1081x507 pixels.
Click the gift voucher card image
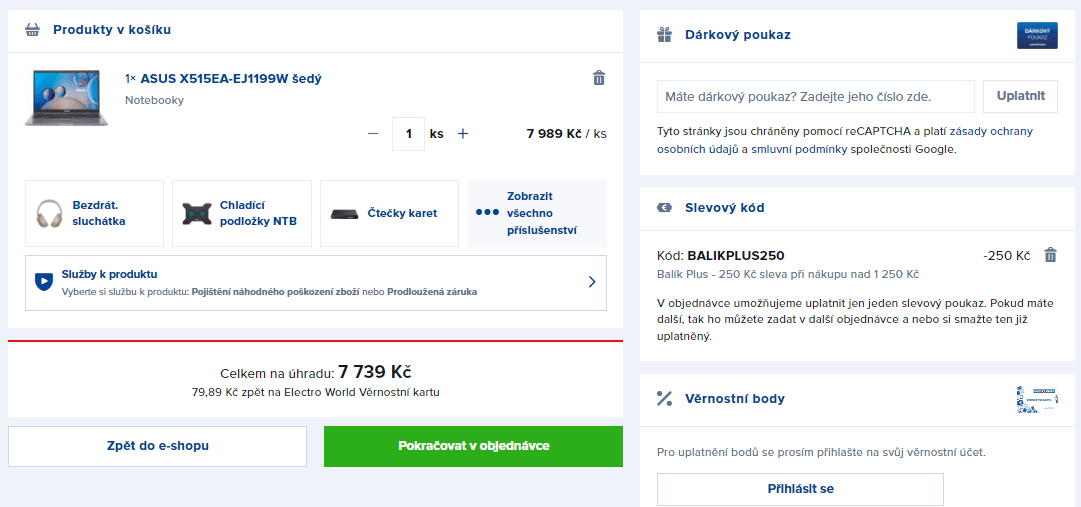point(1037,35)
